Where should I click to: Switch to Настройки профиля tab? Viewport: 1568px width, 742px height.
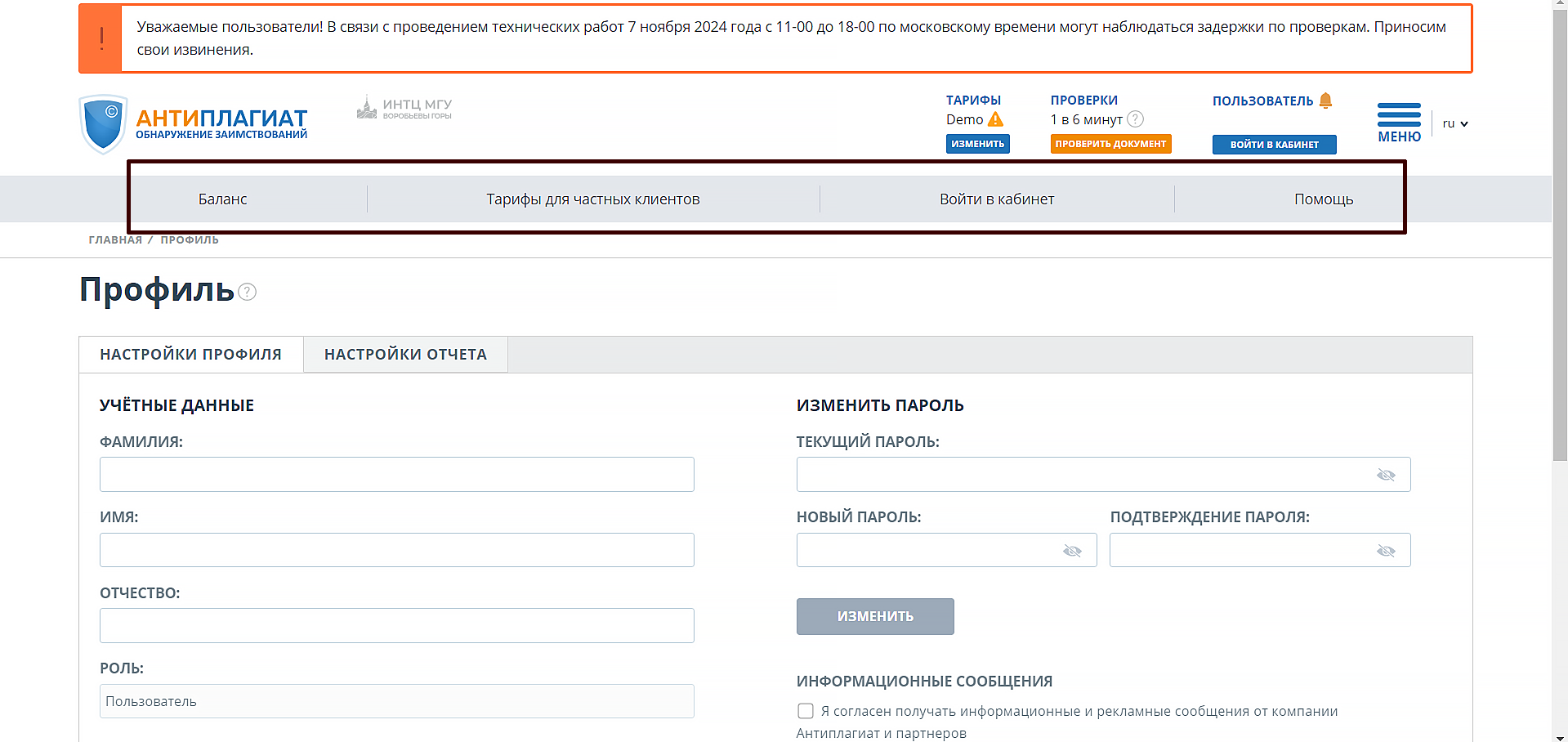(191, 355)
